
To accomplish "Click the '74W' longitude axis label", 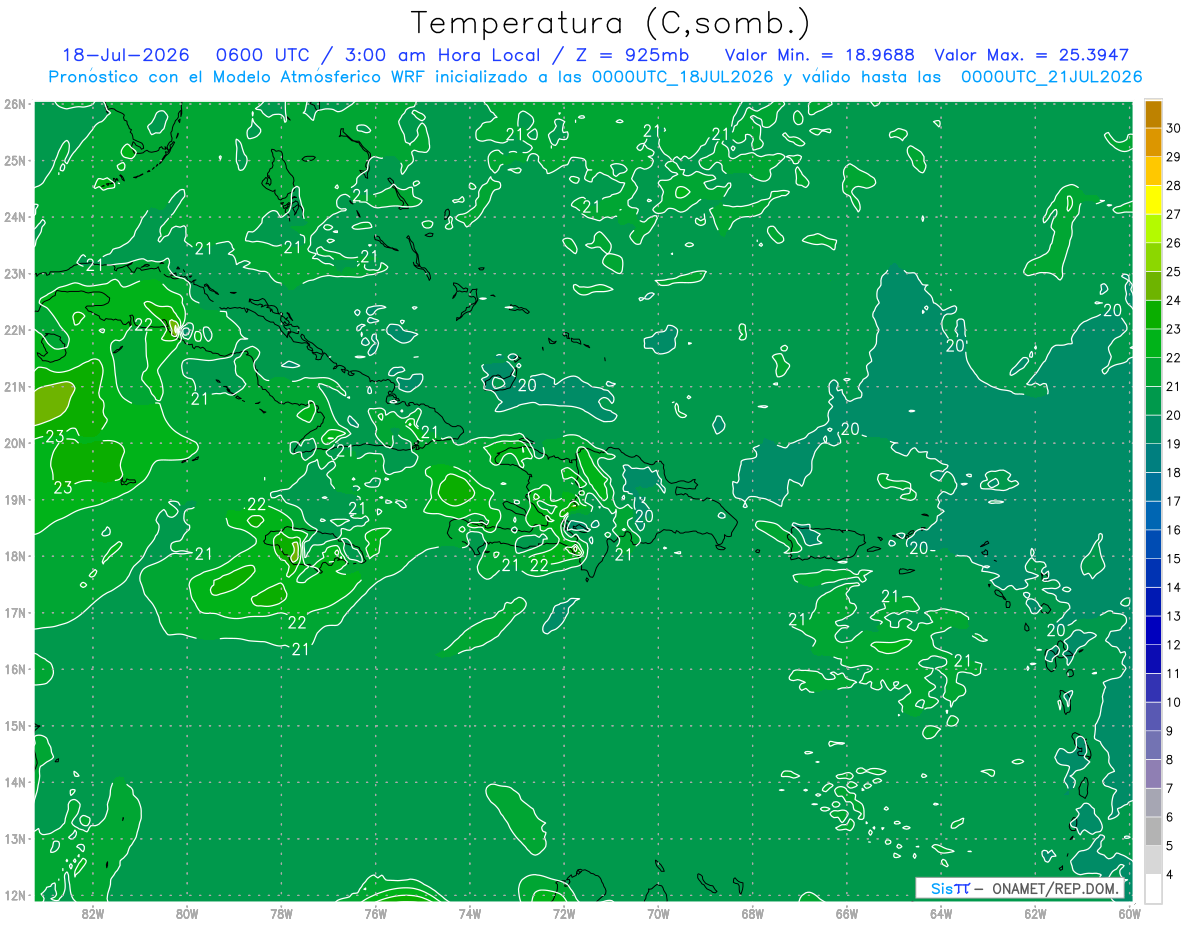I will coord(470,913).
